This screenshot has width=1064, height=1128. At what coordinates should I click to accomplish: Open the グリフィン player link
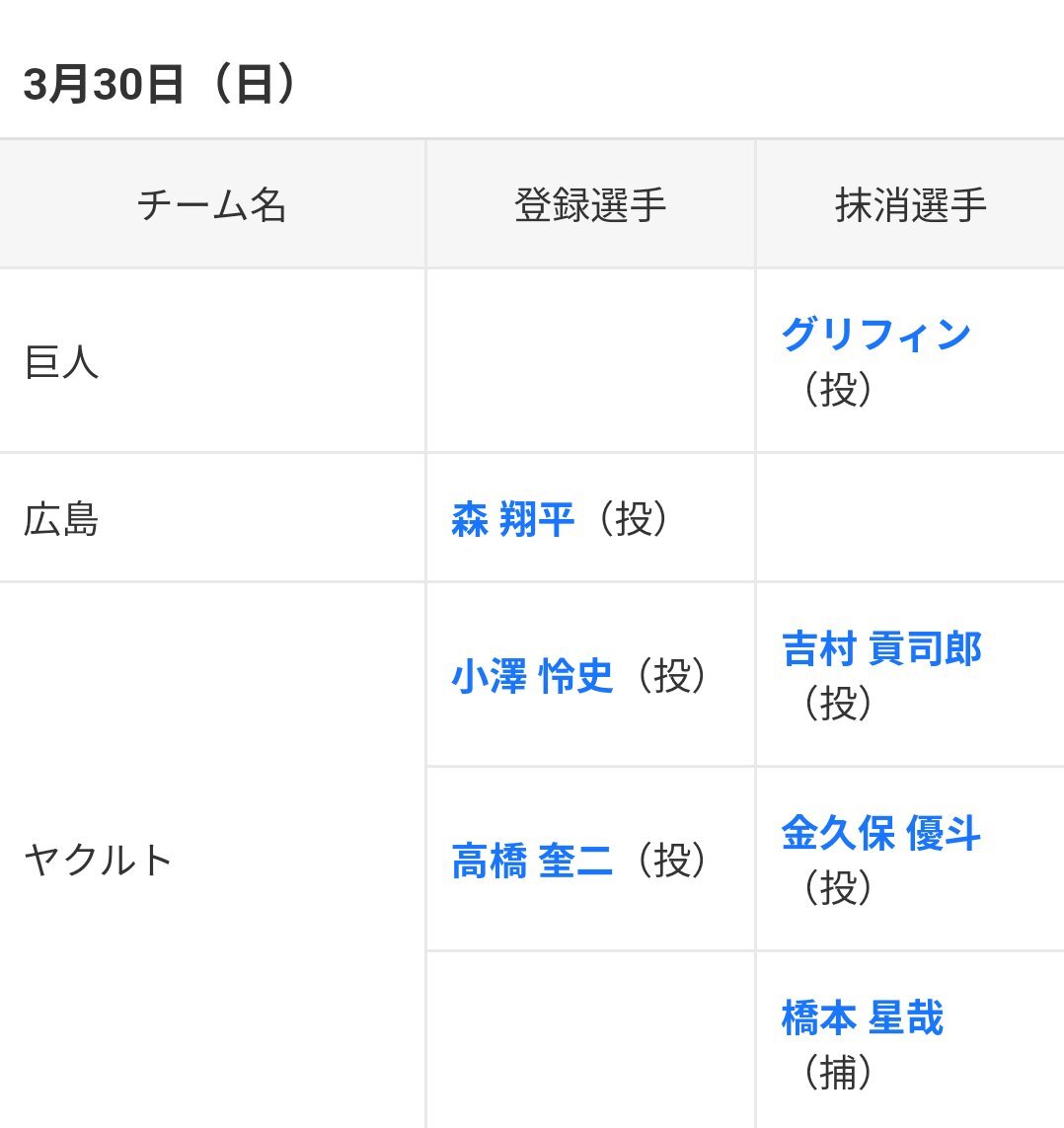(x=875, y=337)
